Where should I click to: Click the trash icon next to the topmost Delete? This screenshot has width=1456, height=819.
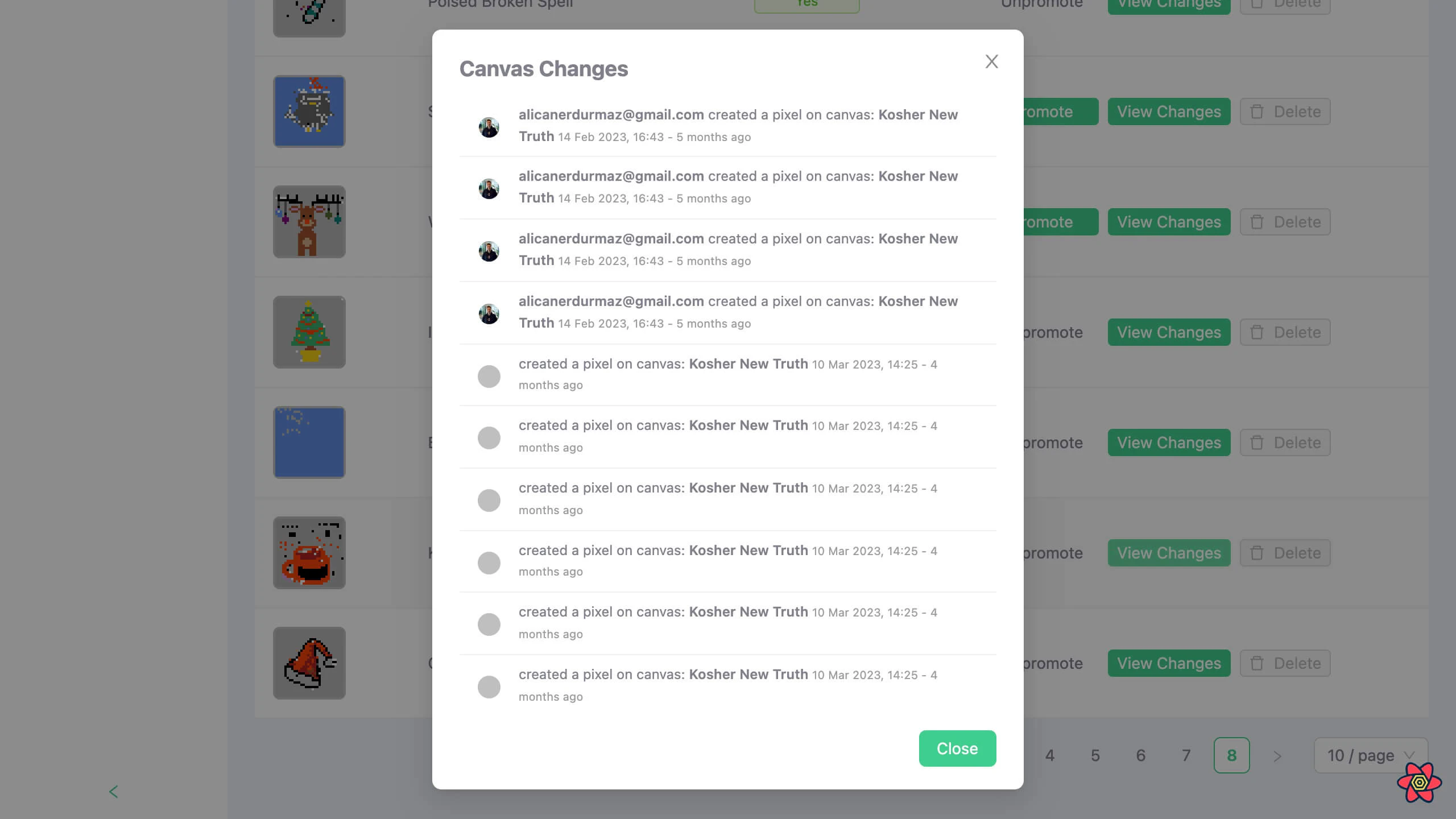point(1256,3)
